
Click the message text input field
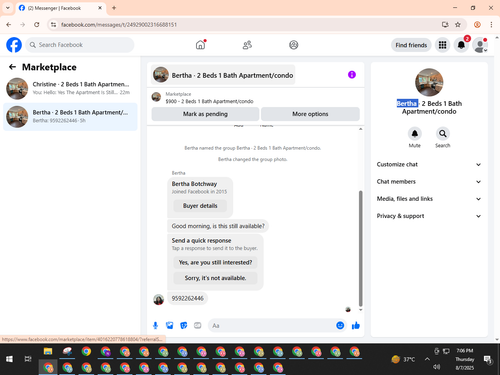coord(272,325)
